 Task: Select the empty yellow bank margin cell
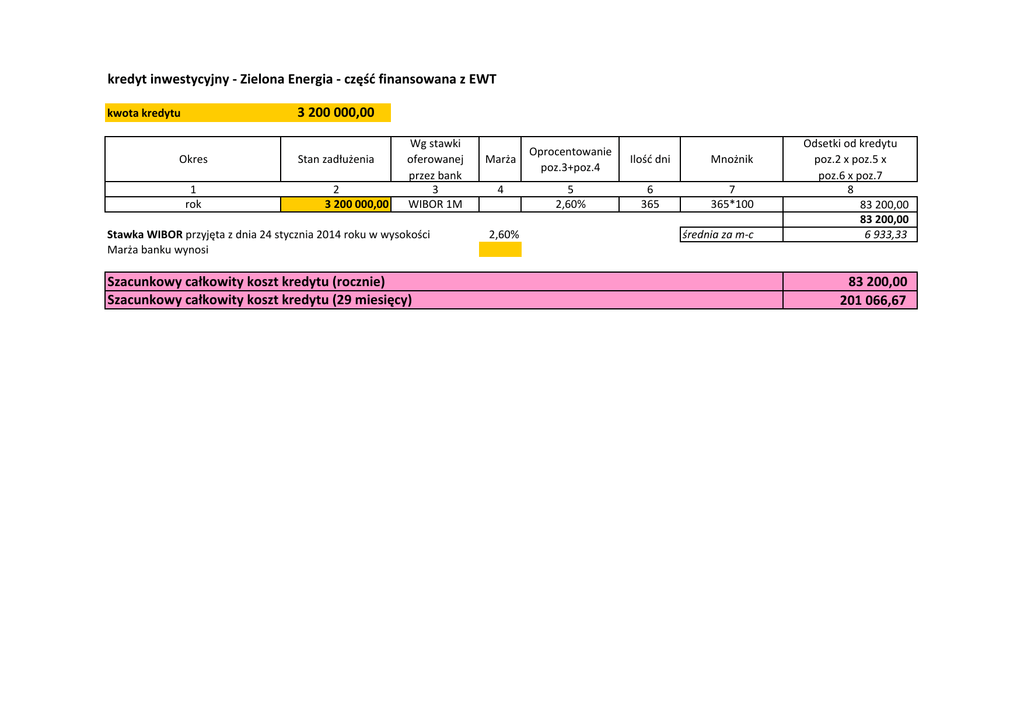pos(500,250)
